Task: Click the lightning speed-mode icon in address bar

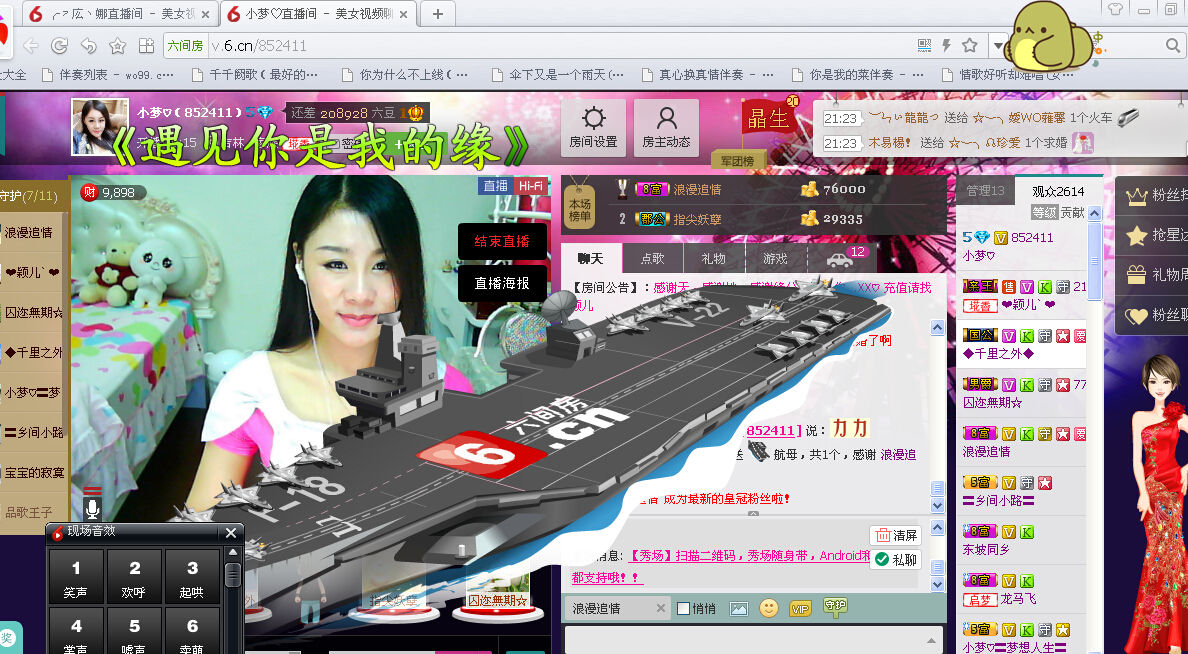Action: pos(946,45)
